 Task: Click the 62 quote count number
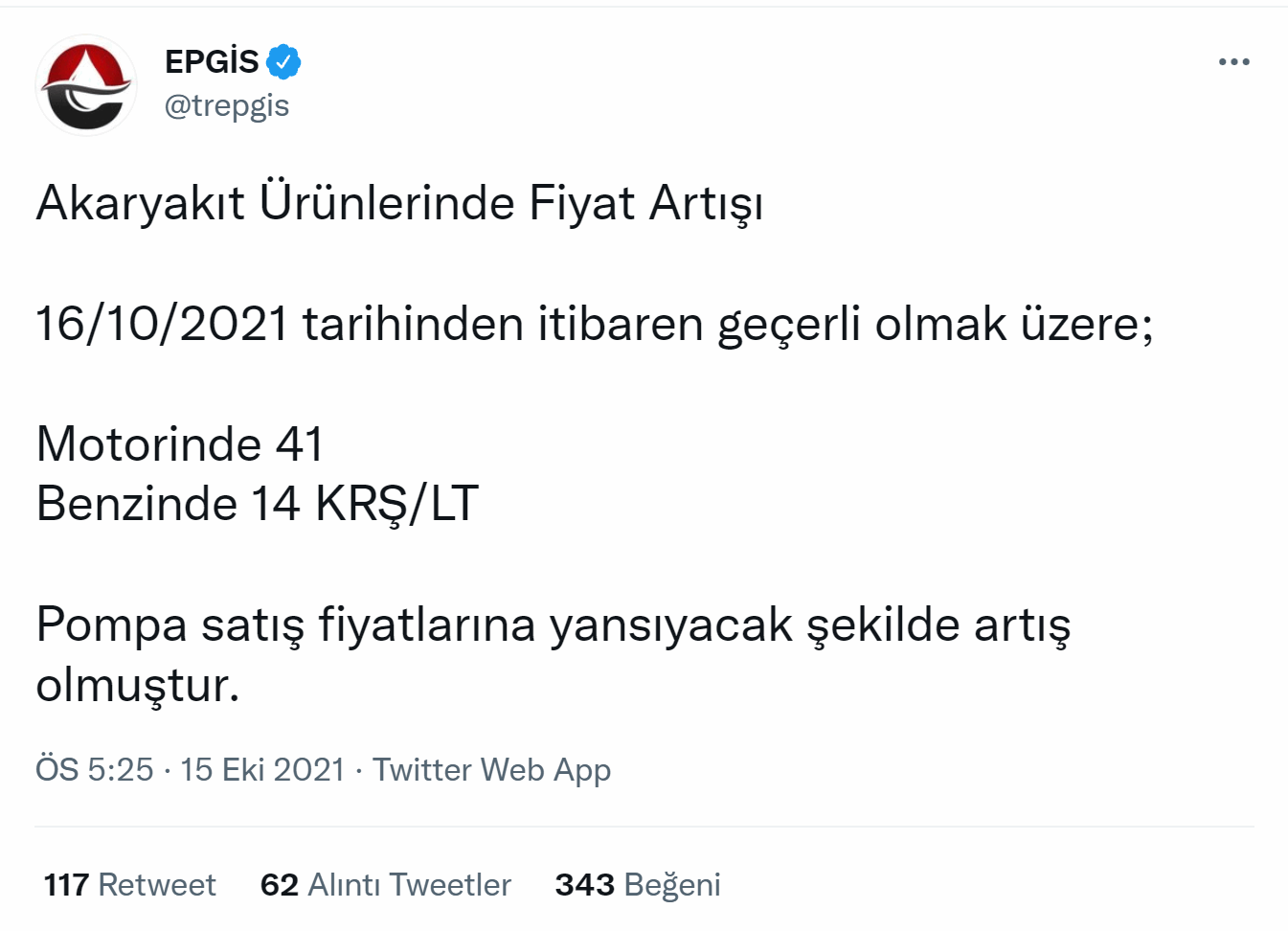(280, 884)
